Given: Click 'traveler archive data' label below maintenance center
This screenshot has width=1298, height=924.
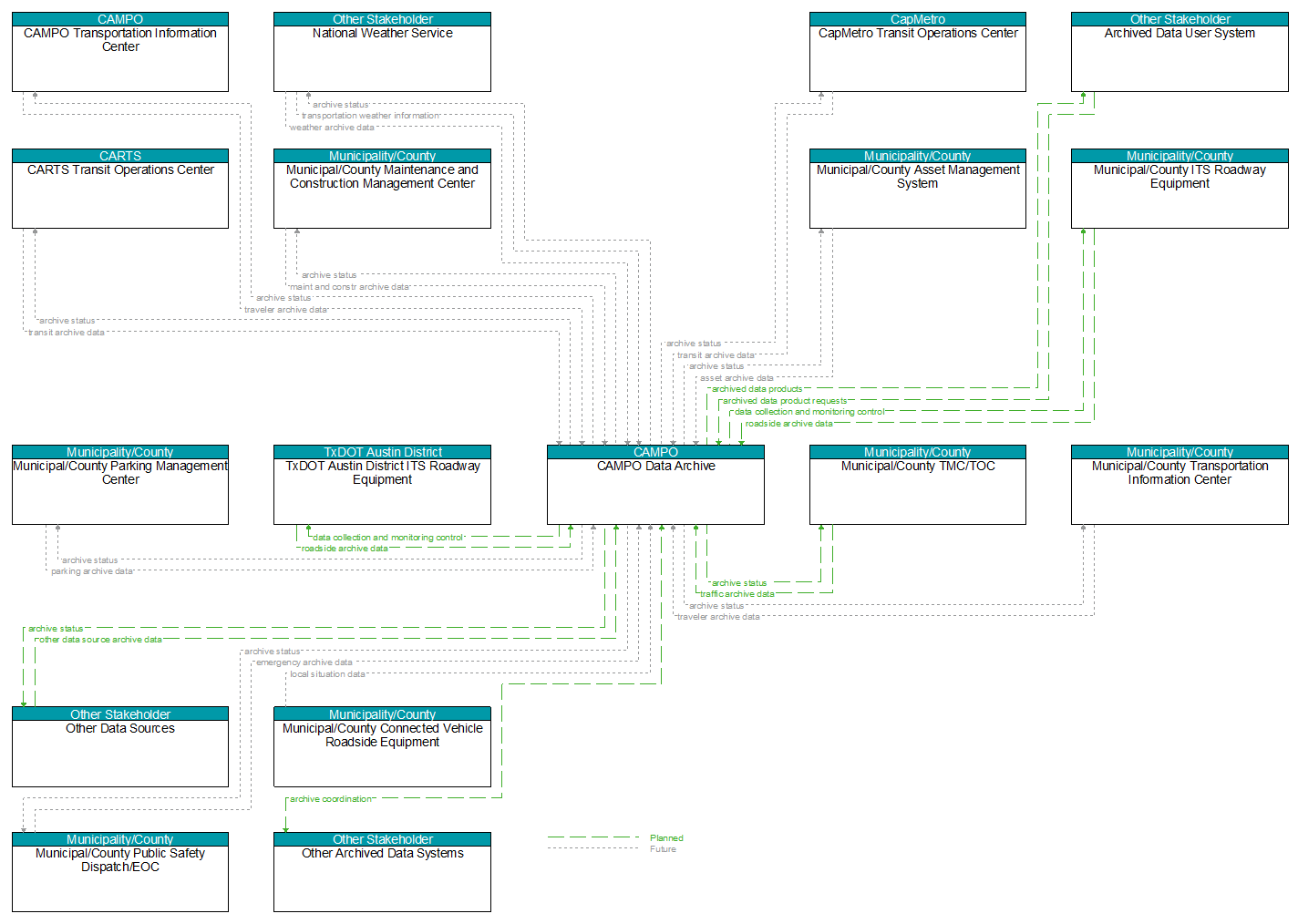Looking at the screenshot, I should pos(285,310).
